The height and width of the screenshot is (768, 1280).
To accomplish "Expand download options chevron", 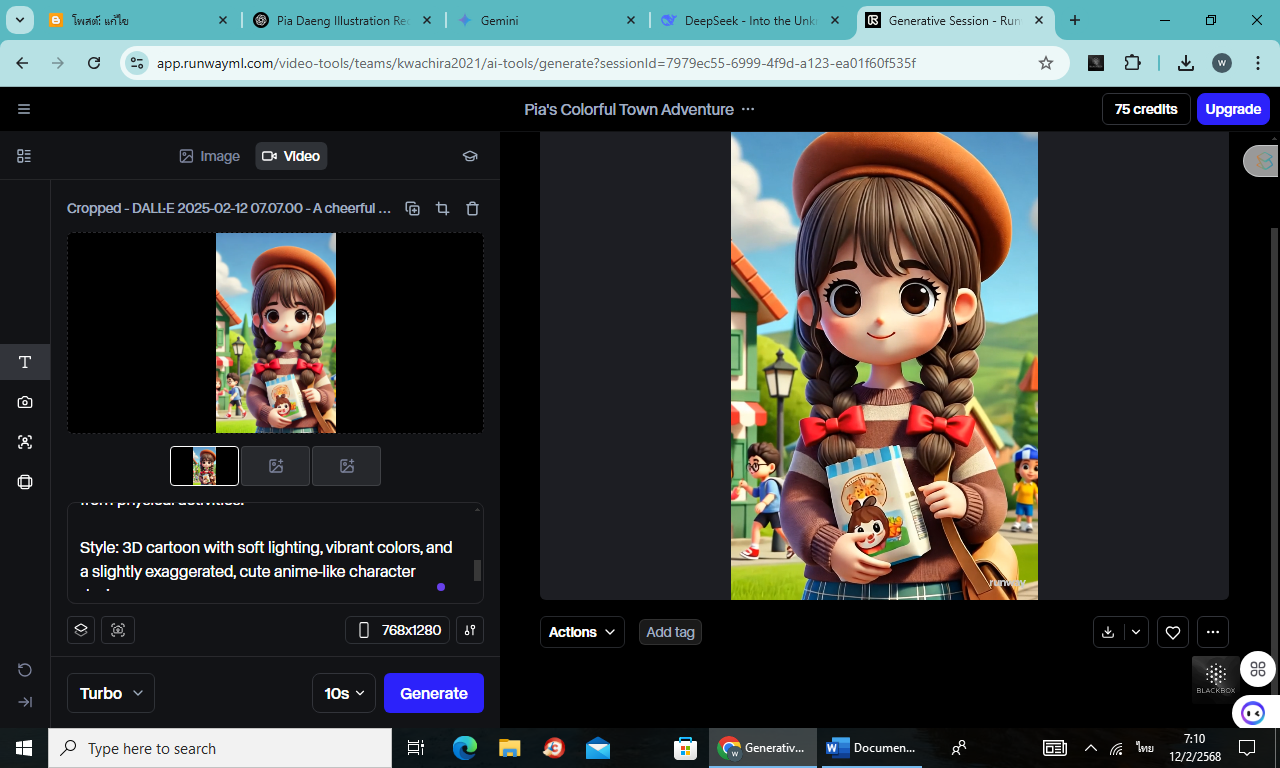I will click(x=1136, y=632).
